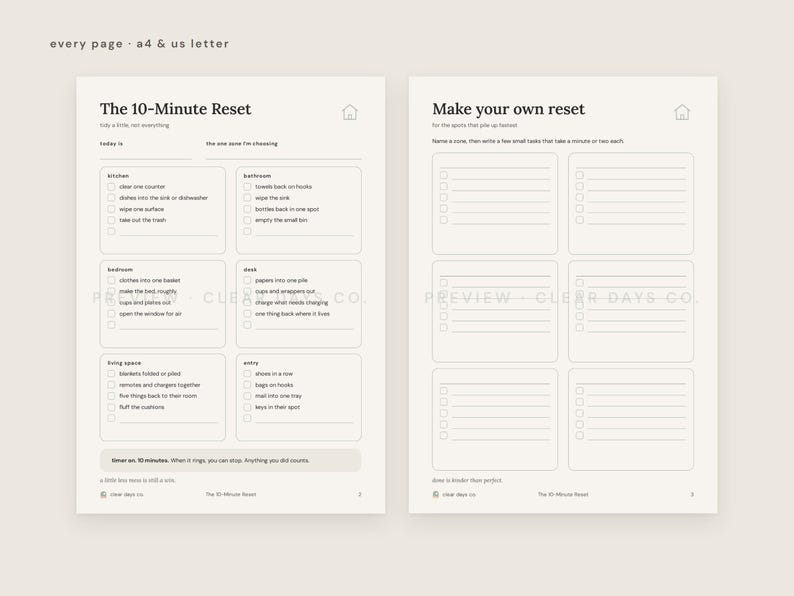Viewport: 794px width, 596px height.
Task: Click the 'every page · a4 & us letter' caption
Action: click(139, 44)
